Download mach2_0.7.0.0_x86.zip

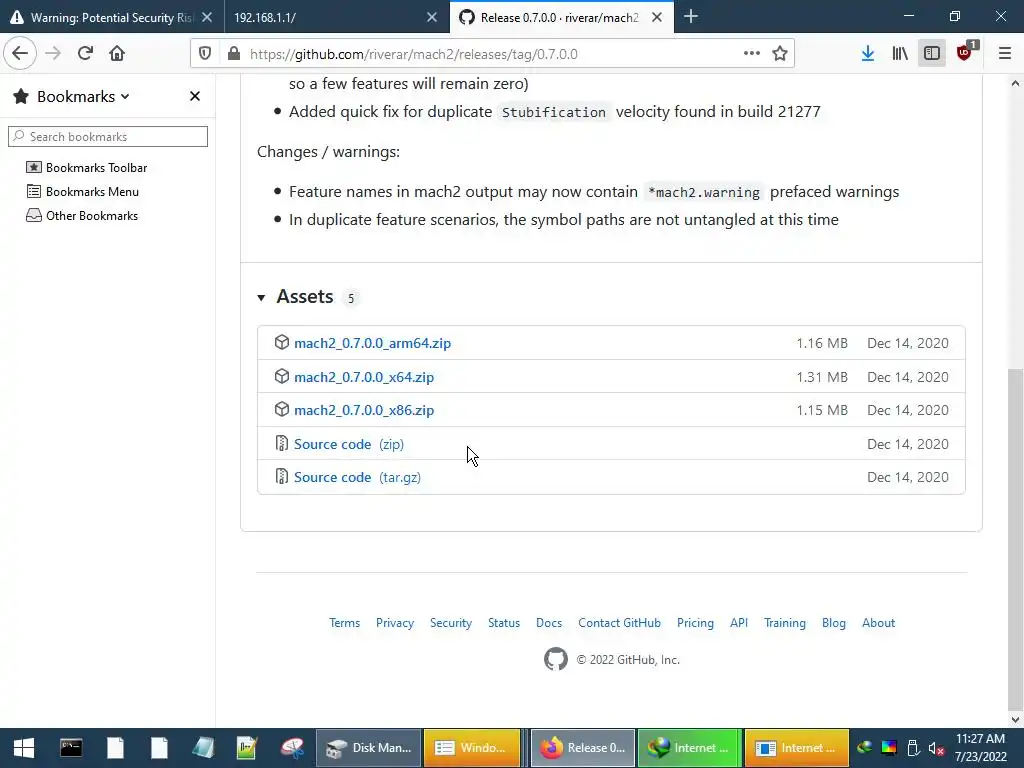364,411
